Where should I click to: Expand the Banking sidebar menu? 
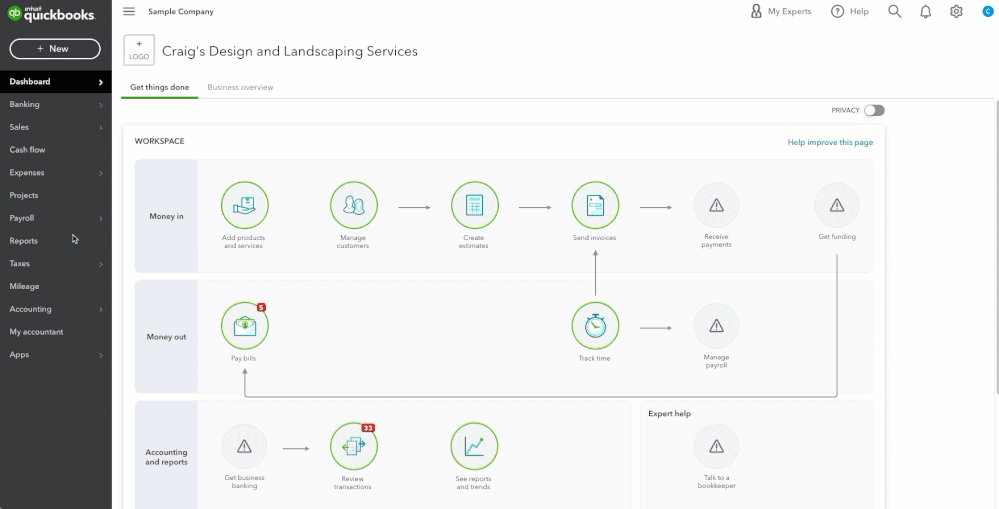click(55, 104)
